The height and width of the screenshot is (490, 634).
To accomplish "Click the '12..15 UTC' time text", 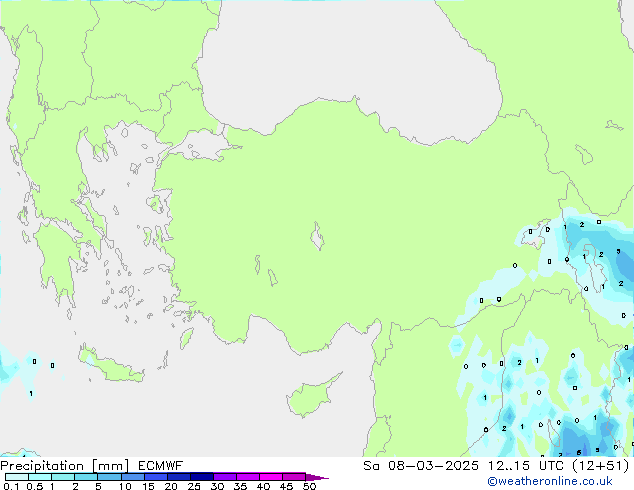I will [526, 466].
